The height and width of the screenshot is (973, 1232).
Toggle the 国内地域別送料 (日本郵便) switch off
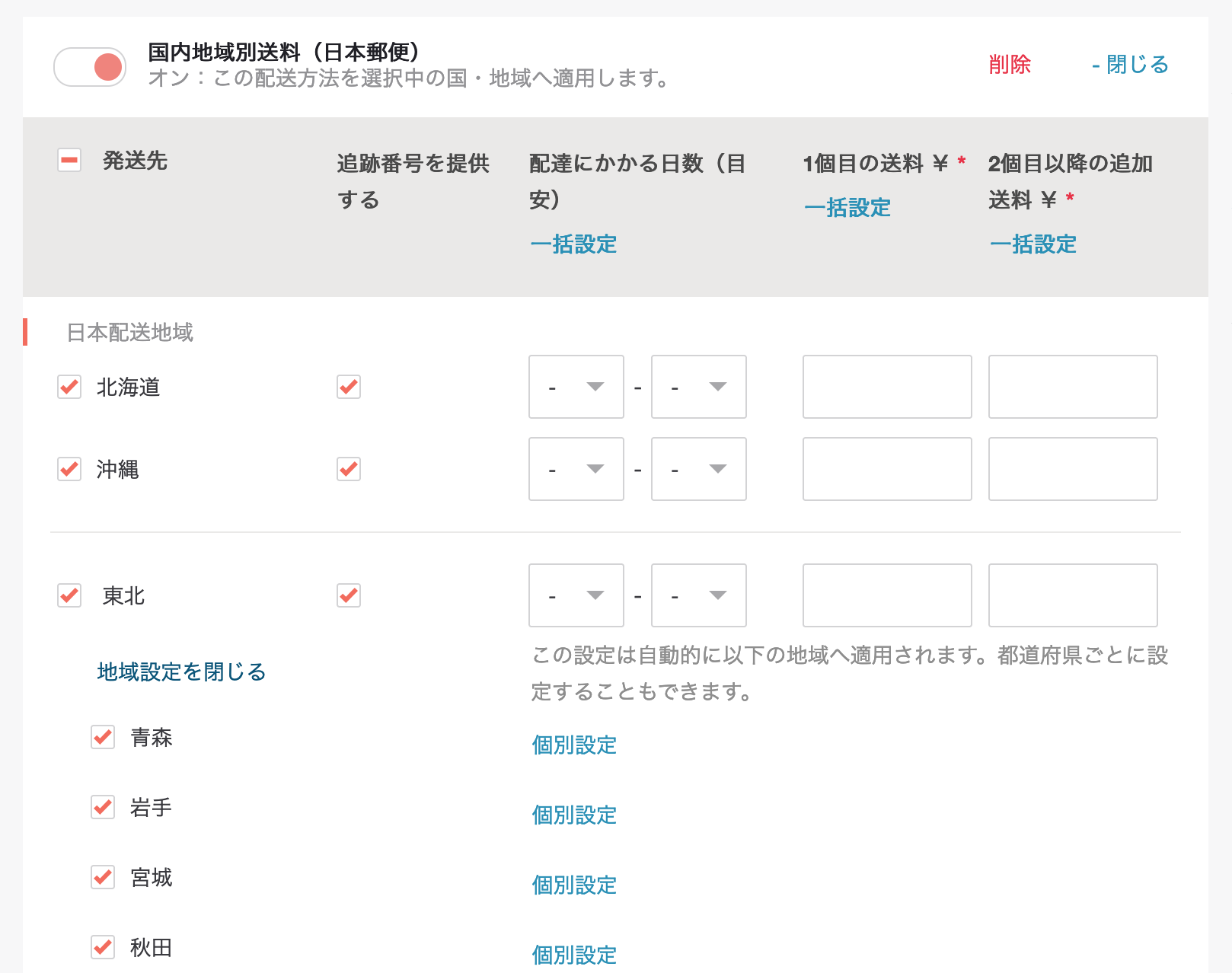click(x=90, y=67)
